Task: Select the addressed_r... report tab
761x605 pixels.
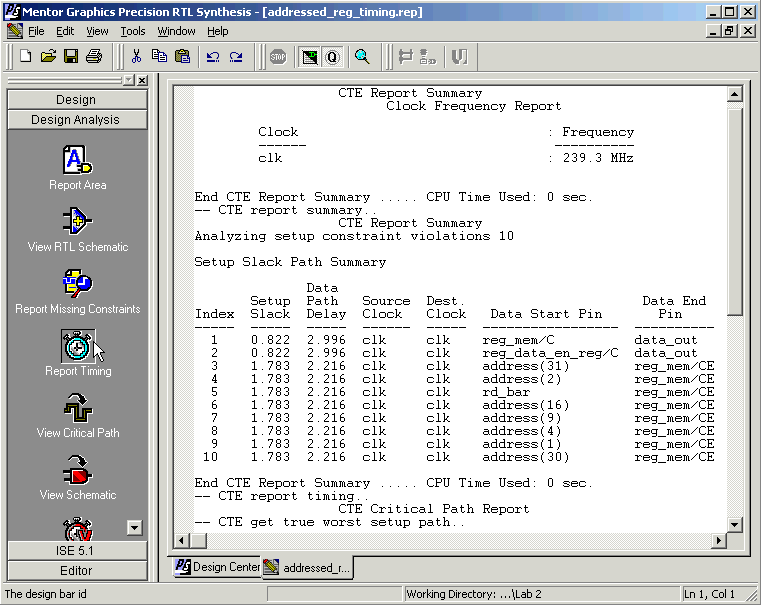Action: [x=307, y=568]
